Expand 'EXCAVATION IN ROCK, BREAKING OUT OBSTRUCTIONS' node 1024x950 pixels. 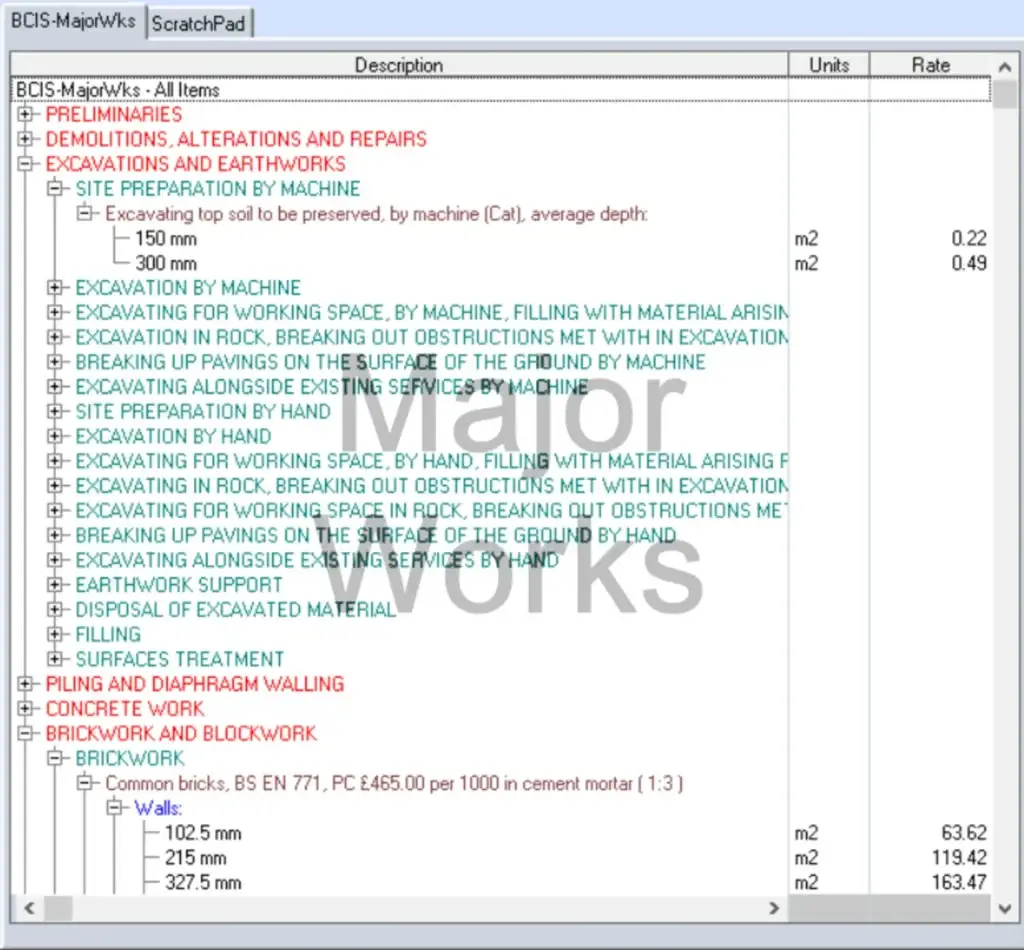click(x=56, y=337)
